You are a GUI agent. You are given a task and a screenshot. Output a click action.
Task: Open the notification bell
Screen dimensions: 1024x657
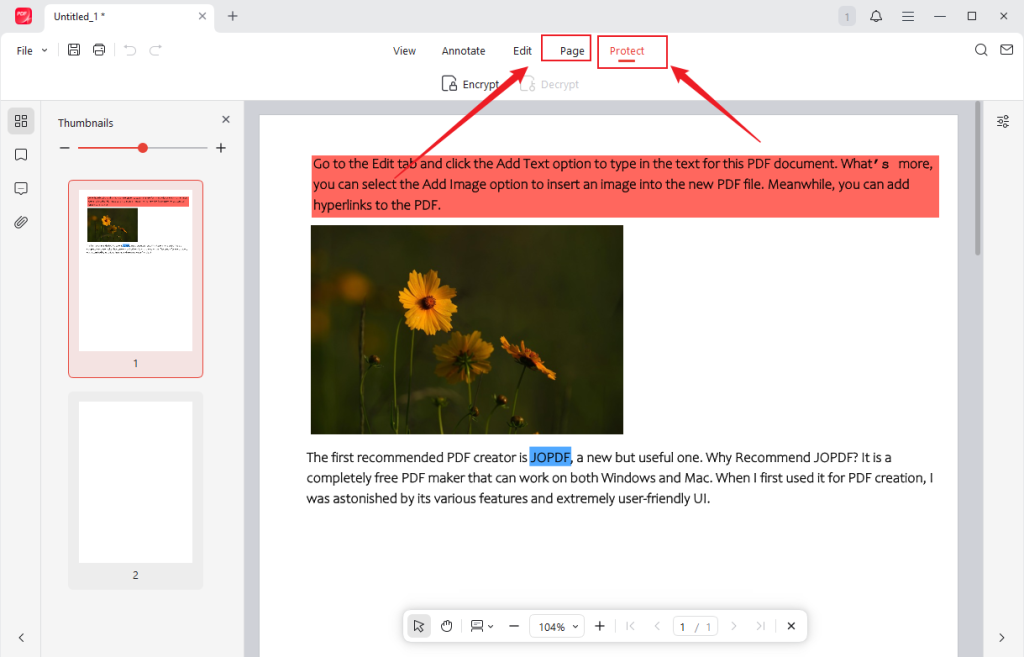pyautogui.click(x=878, y=16)
